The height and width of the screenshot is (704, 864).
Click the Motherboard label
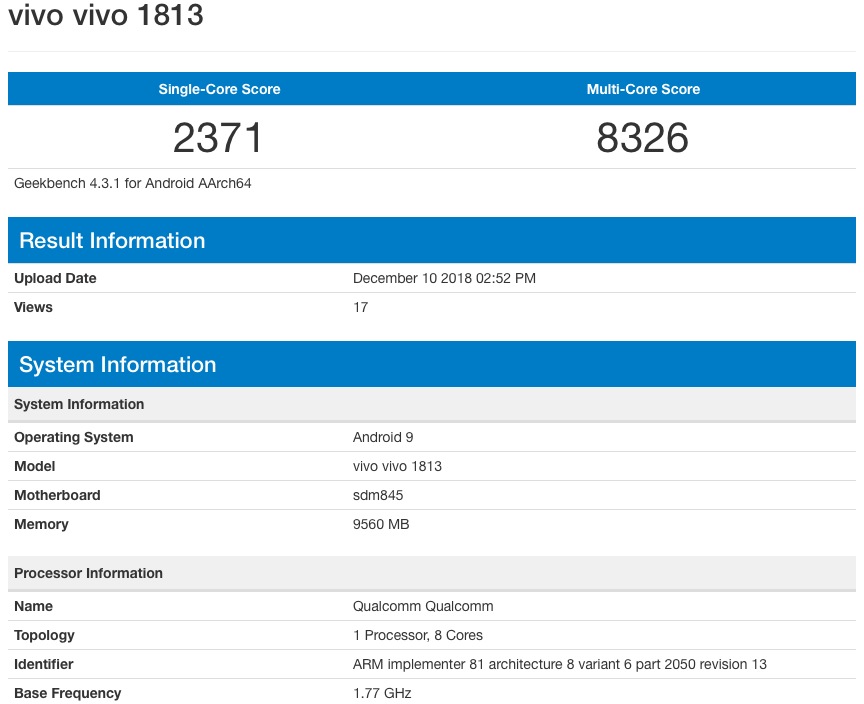(x=57, y=495)
